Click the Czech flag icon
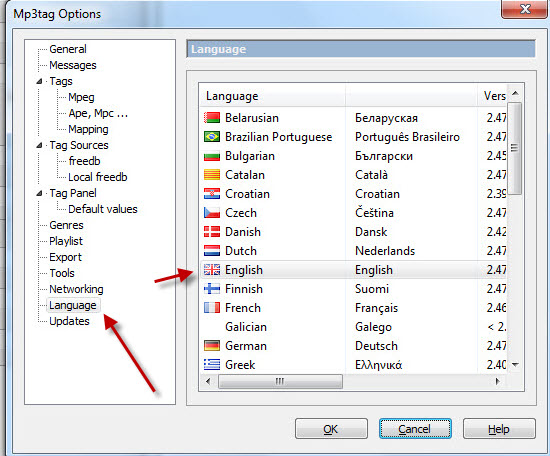This screenshot has width=550, height=456. coord(212,213)
